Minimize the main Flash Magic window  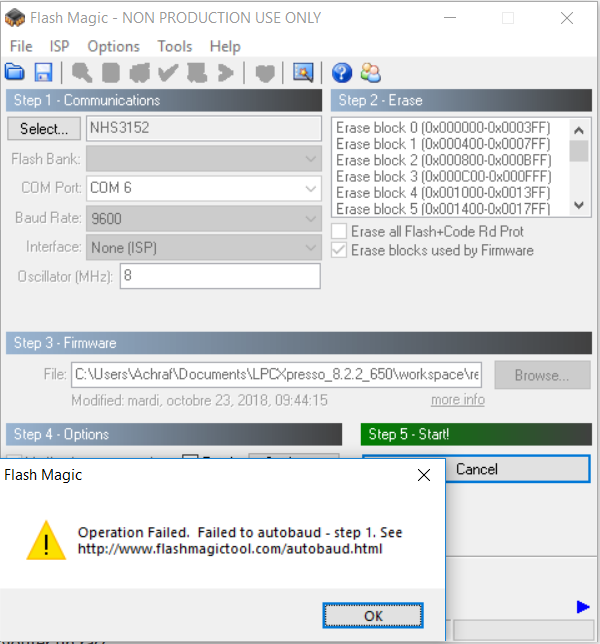tap(450, 18)
